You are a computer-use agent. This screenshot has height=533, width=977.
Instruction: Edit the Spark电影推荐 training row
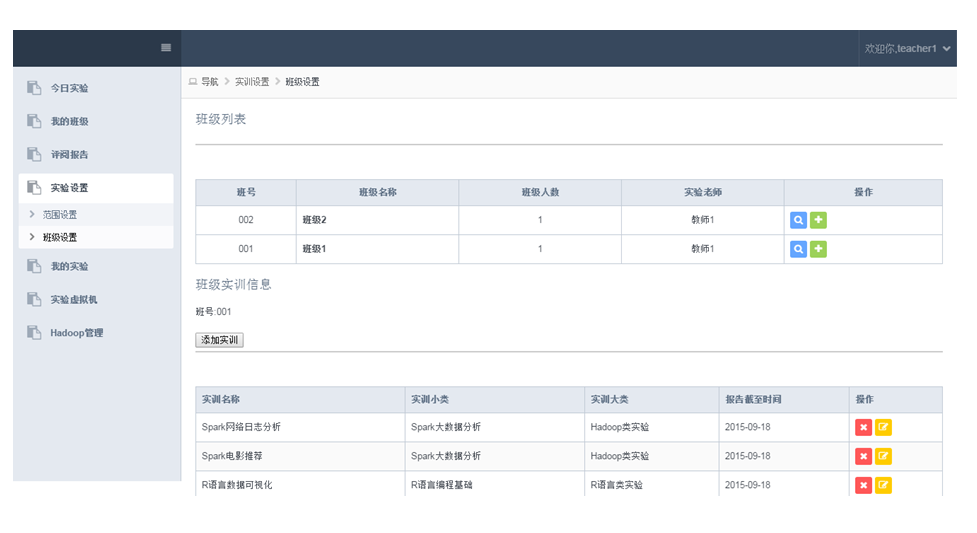pyautogui.click(x=883, y=457)
